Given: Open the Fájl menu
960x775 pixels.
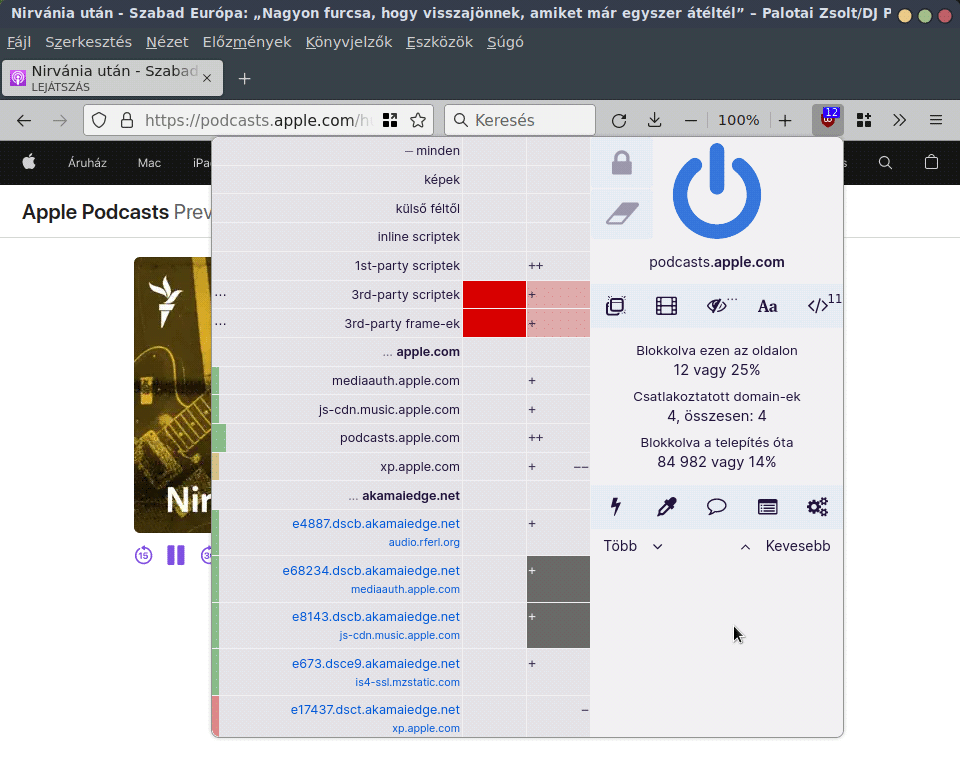Looking at the screenshot, I should (x=19, y=42).
